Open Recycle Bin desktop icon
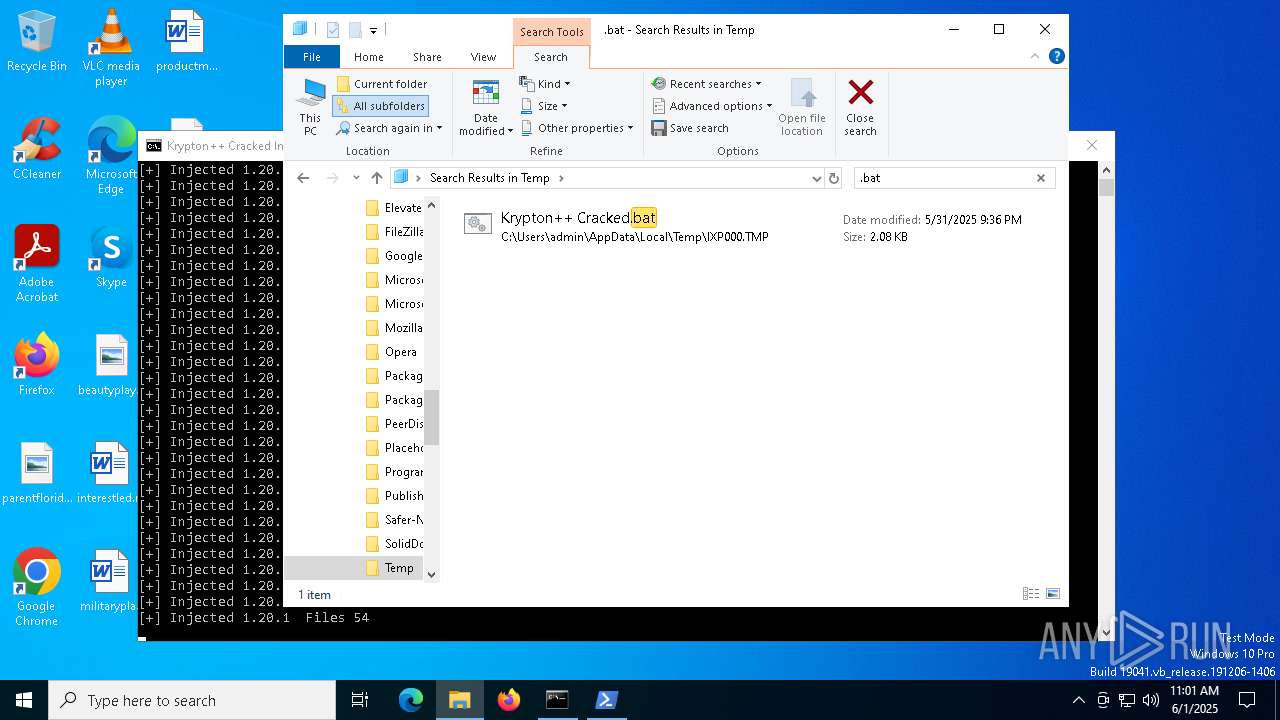Image resolution: width=1280 pixels, height=720 pixels. pyautogui.click(x=37, y=42)
